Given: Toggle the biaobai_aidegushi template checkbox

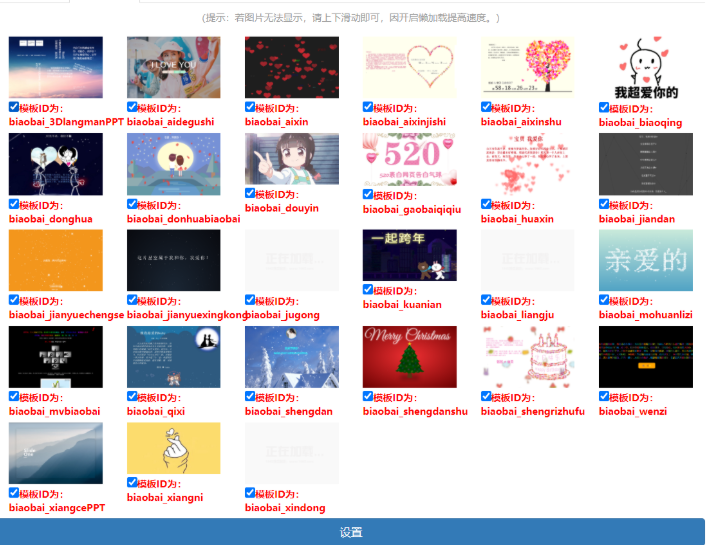Looking at the screenshot, I should tap(132, 107).
